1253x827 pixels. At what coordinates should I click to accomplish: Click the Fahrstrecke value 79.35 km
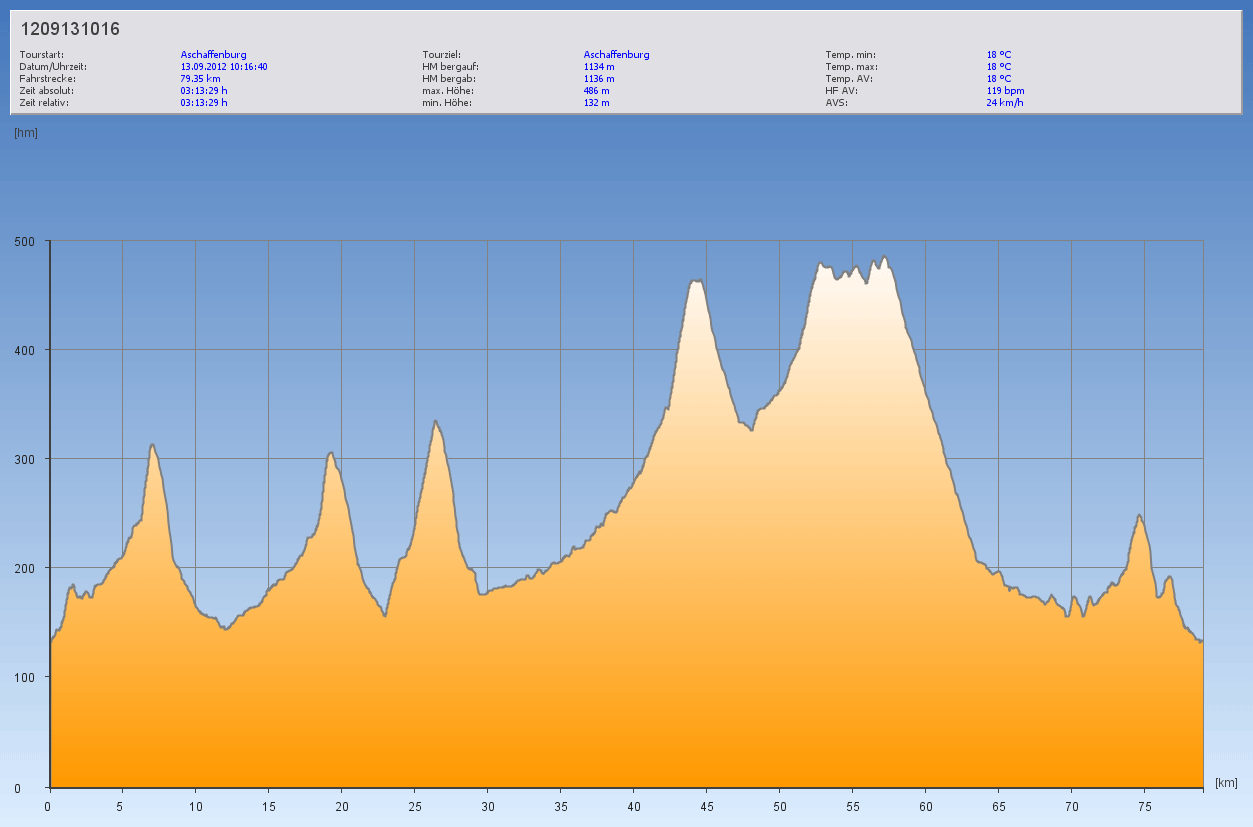click(200, 78)
